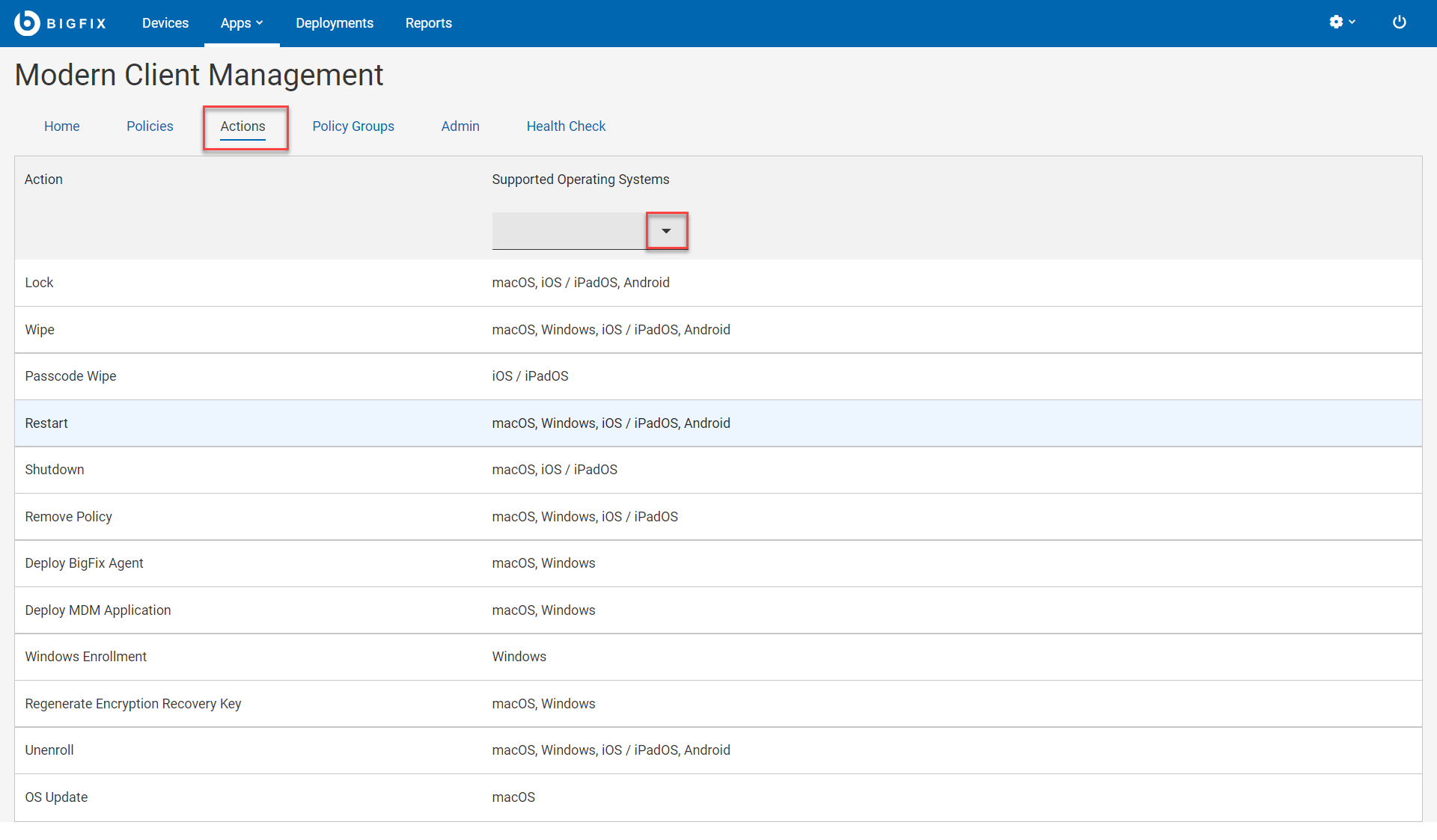This screenshot has width=1437, height=840.
Task: Open the Reports menu
Action: click(x=428, y=23)
